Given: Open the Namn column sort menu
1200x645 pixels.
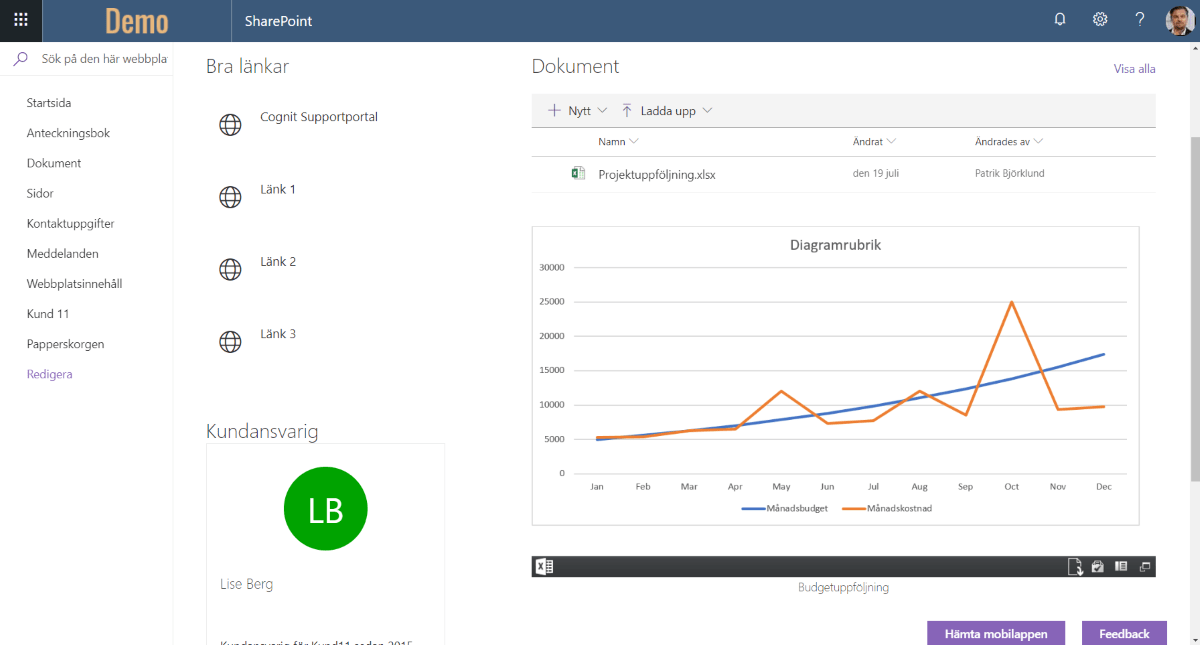Looking at the screenshot, I should tap(619, 142).
